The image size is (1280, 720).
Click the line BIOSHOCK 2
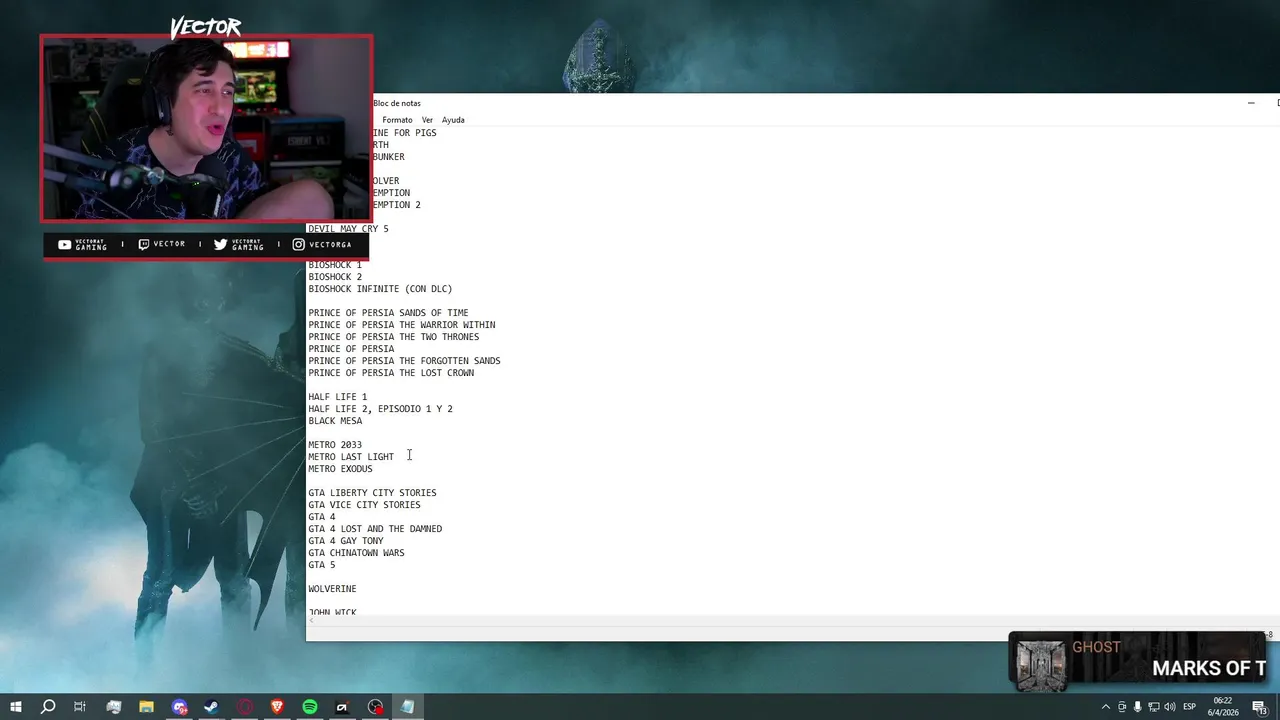(x=335, y=277)
